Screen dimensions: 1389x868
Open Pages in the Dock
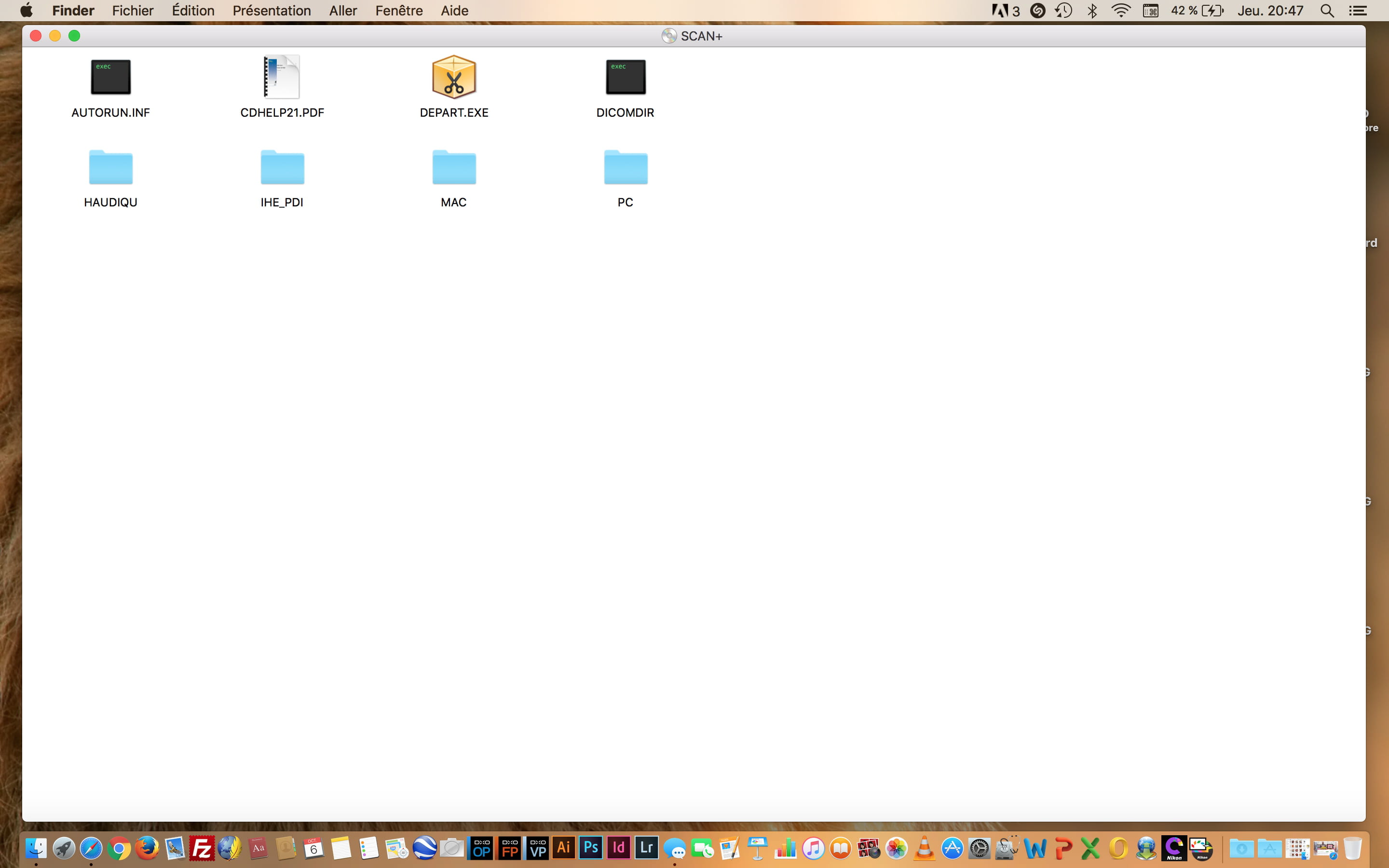[730, 848]
